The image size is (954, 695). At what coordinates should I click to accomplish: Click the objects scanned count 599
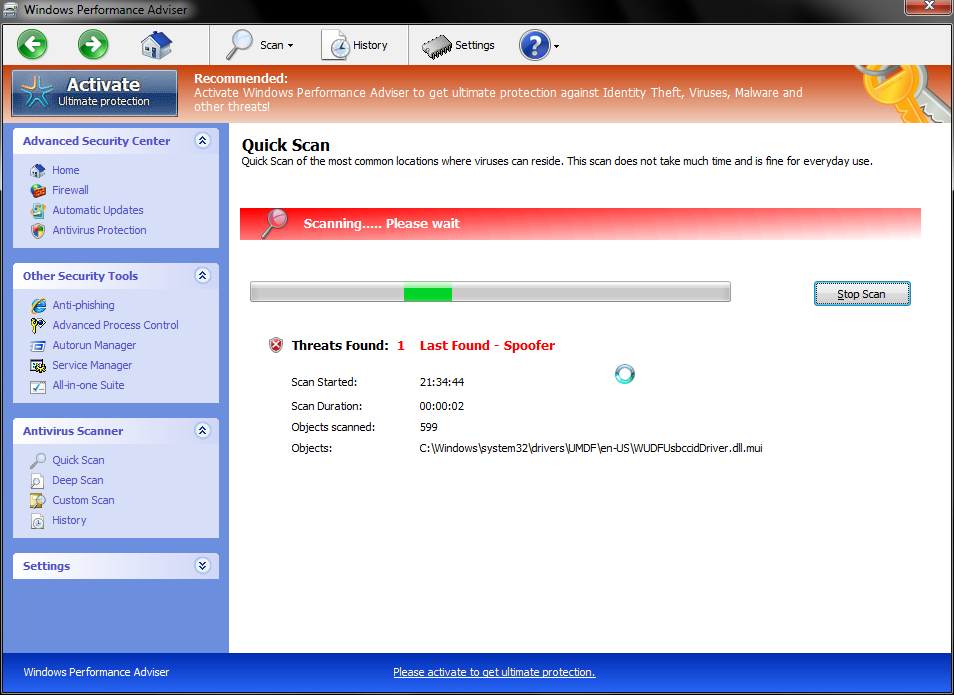point(428,427)
